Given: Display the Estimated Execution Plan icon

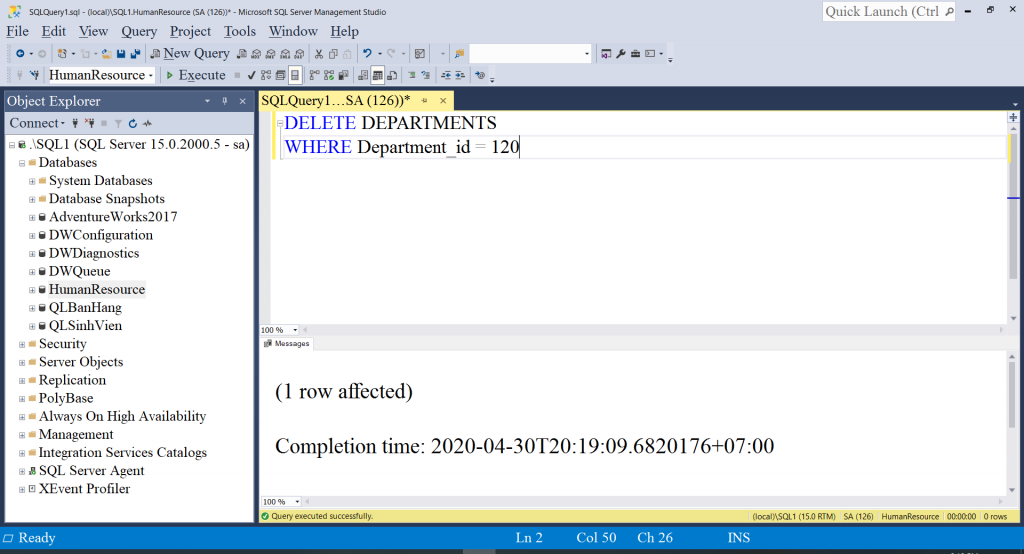Looking at the screenshot, I should tap(266, 75).
